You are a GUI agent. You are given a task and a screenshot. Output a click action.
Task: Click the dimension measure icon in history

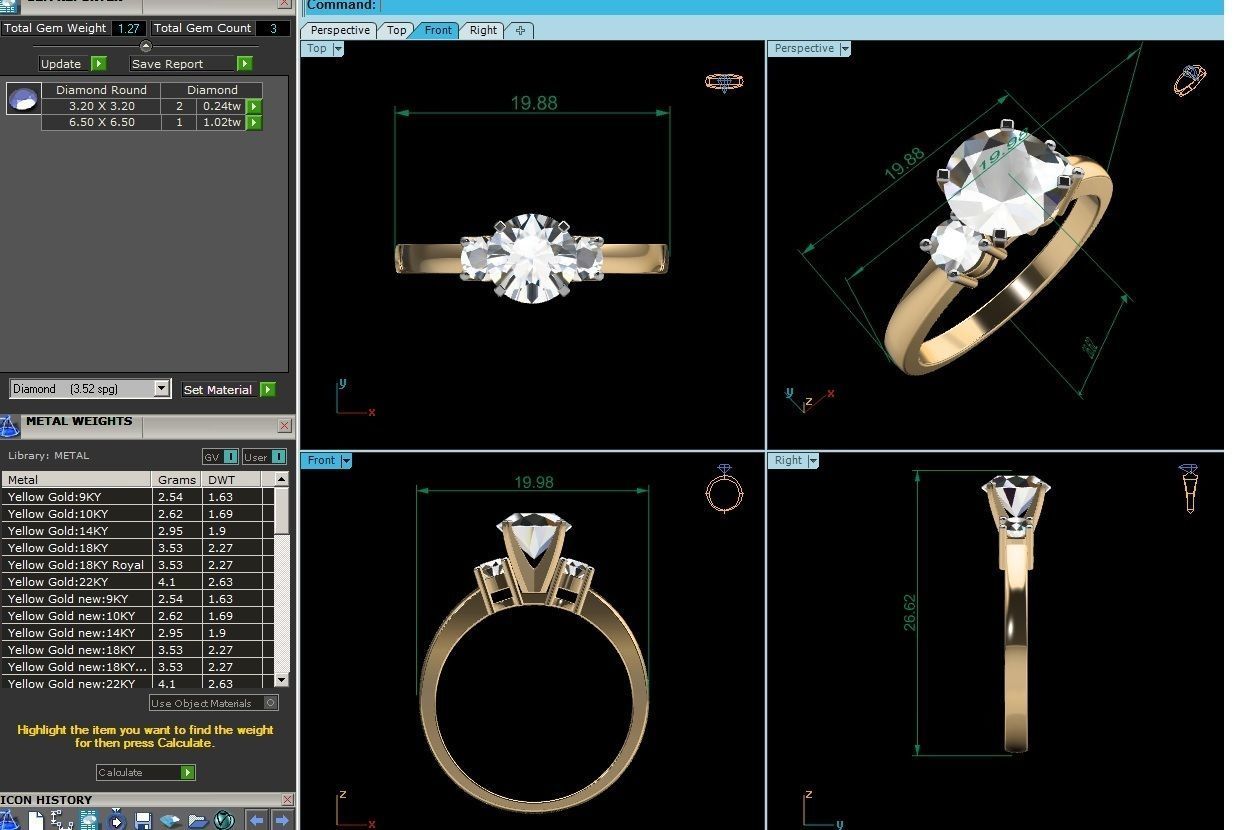click(62, 820)
